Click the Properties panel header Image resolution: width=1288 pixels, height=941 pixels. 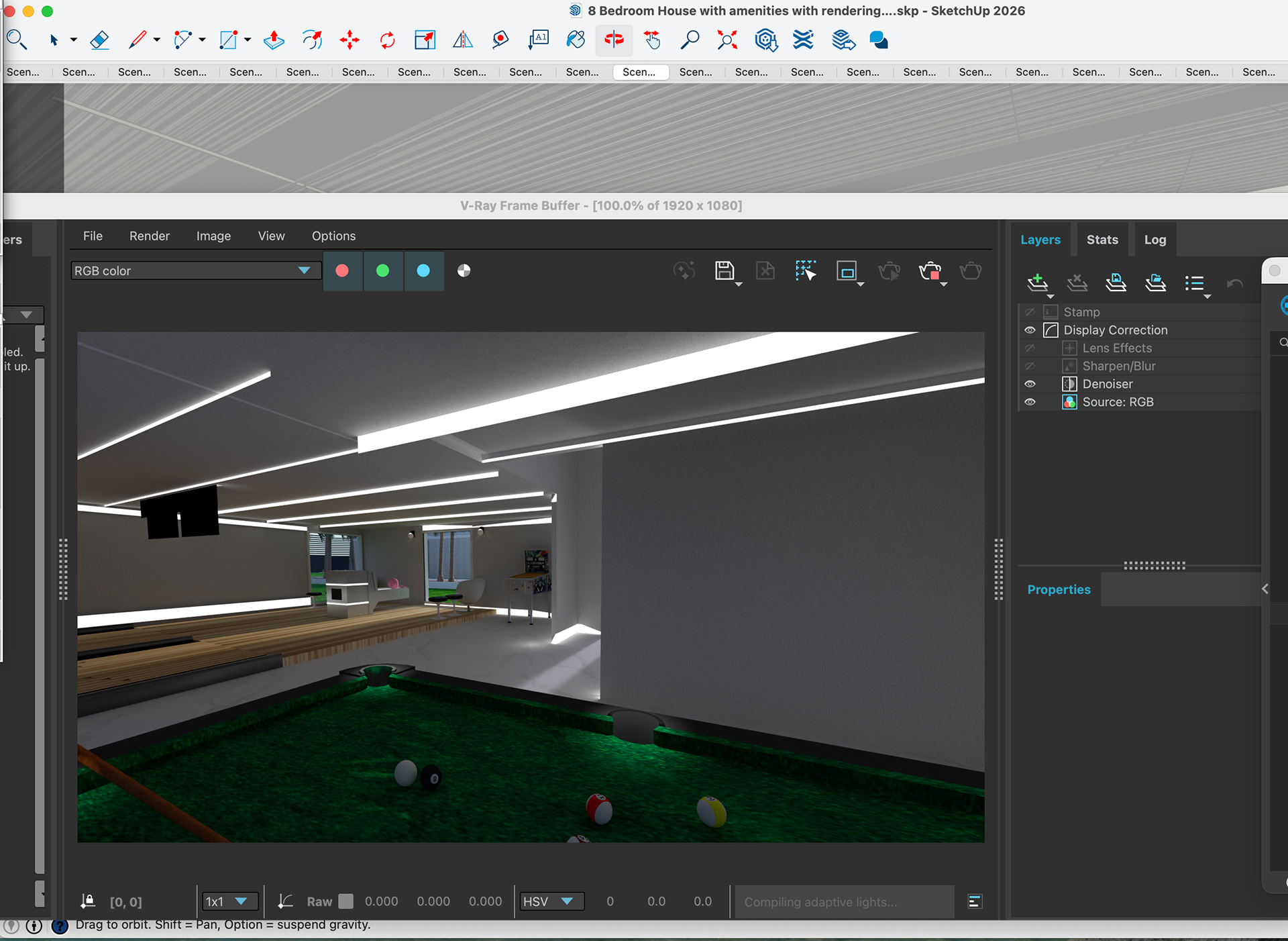(x=1059, y=589)
